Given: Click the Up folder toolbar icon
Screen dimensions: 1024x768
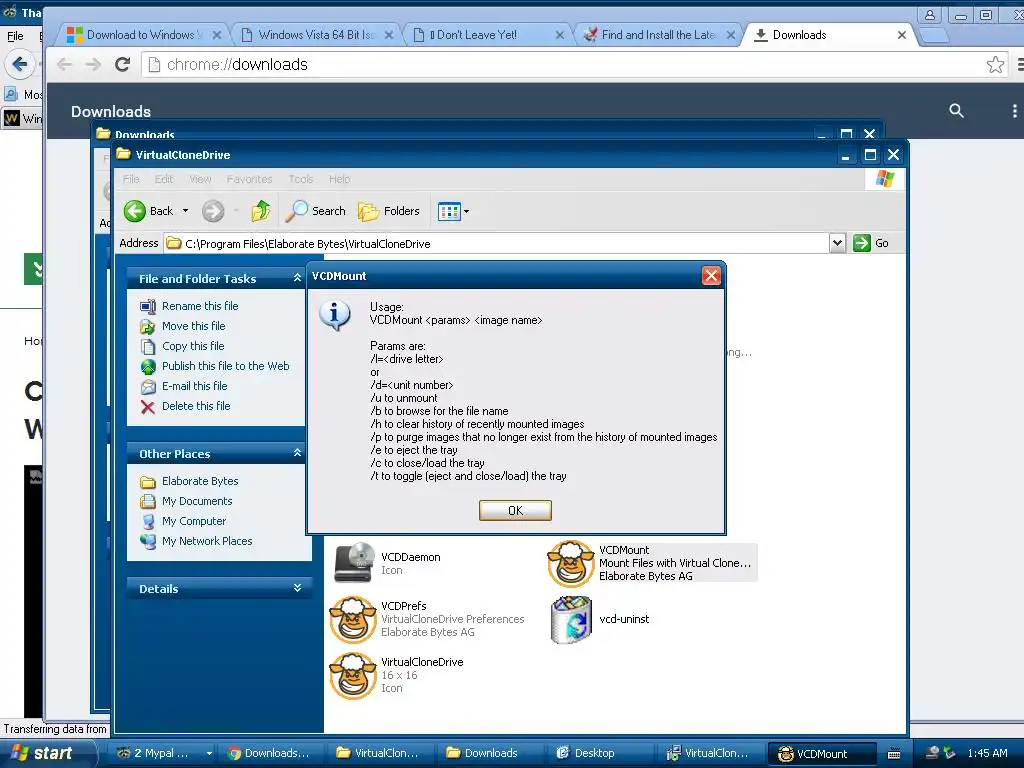Looking at the screenshot, I should point(261,211).
